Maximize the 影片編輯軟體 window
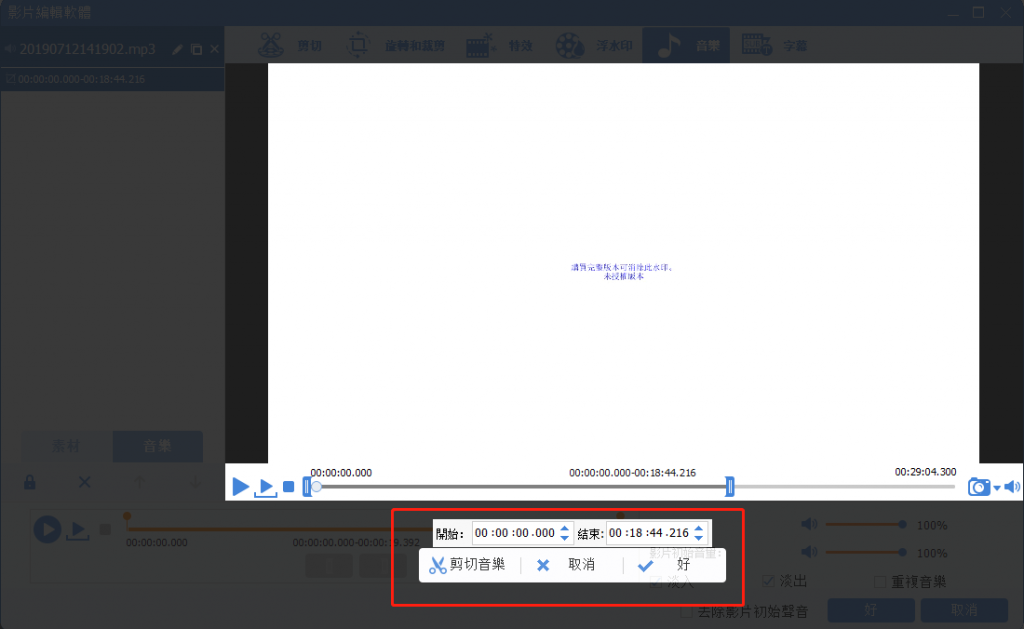Image resolution: width=1024 pixels, height=629 pixels. click(x=978, y=12)
